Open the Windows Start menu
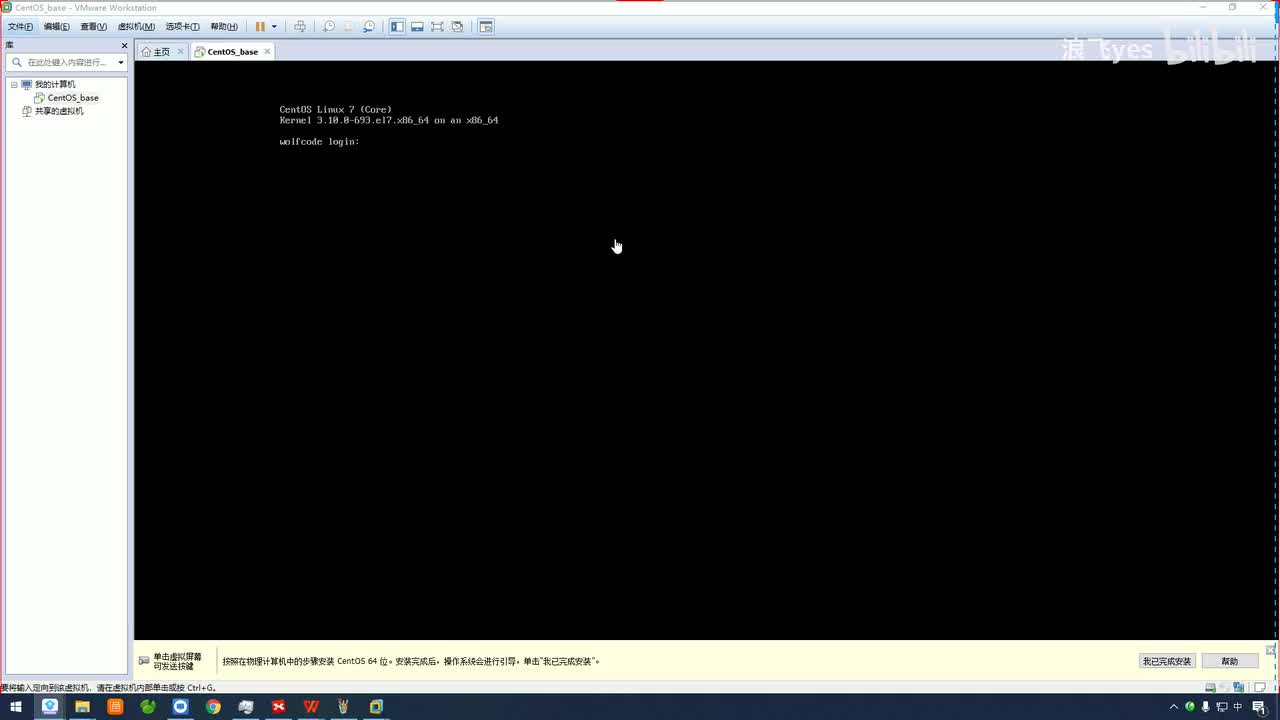 pos(16,707)
